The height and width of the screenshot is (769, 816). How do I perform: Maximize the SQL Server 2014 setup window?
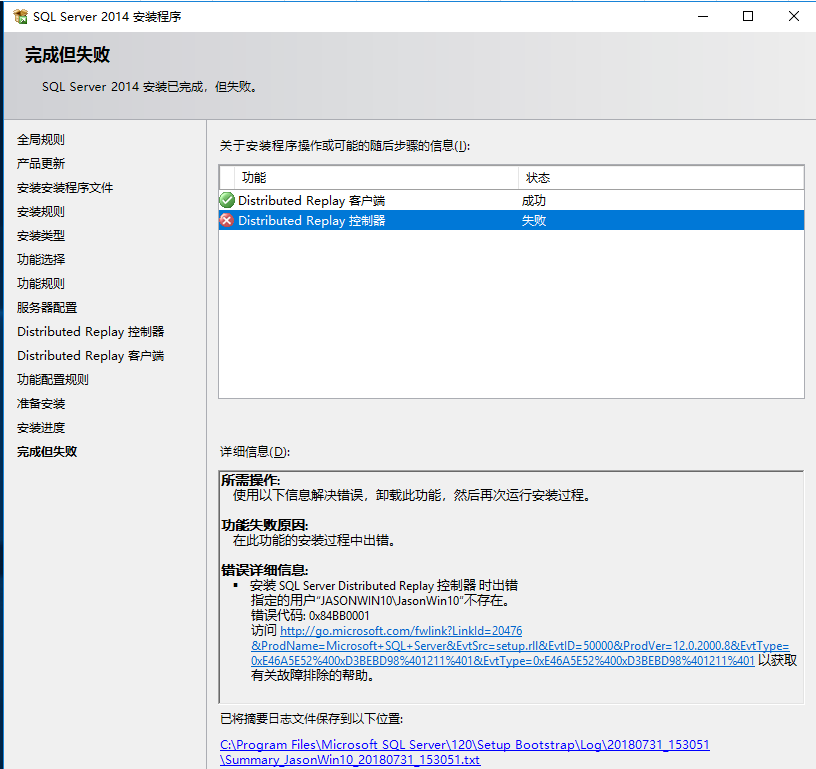coord(748,17)
